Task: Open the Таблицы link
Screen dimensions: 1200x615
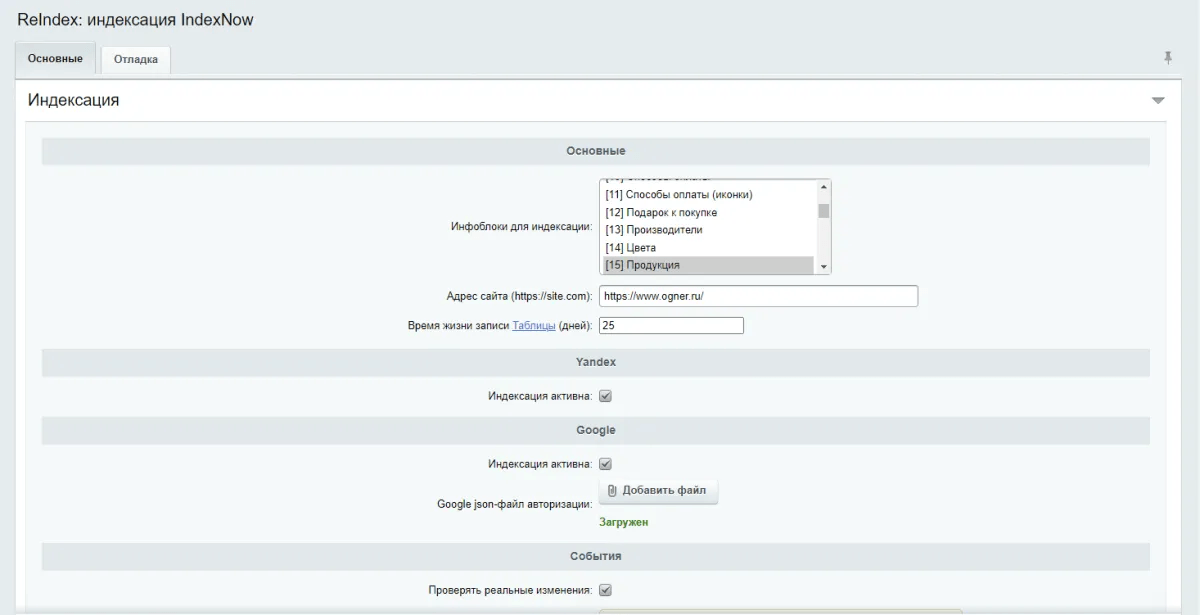Action: (x=534, y=326)
